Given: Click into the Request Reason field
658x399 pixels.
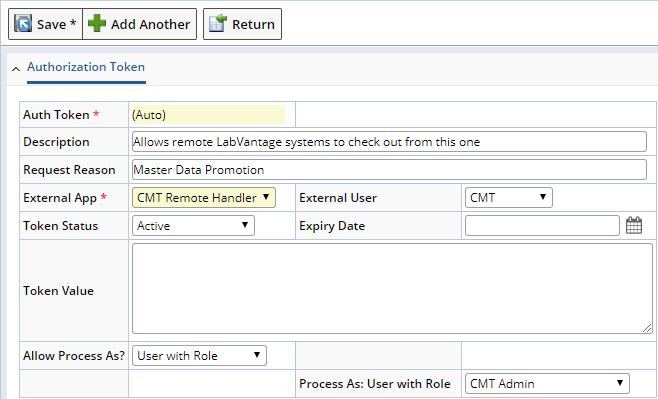Looking at the screenshot, I should pos(389,170).
